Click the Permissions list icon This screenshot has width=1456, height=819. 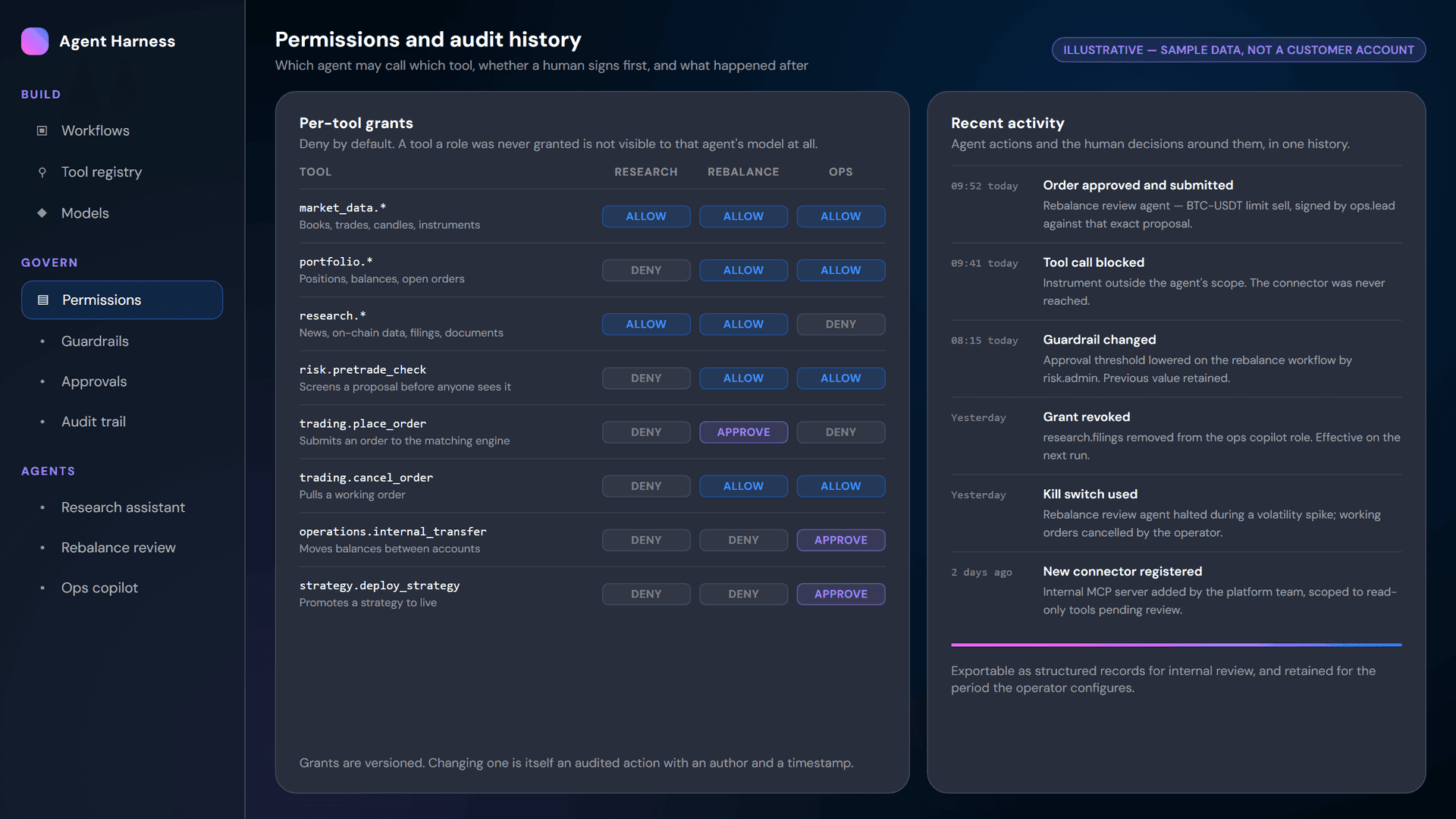coord(43,300)
